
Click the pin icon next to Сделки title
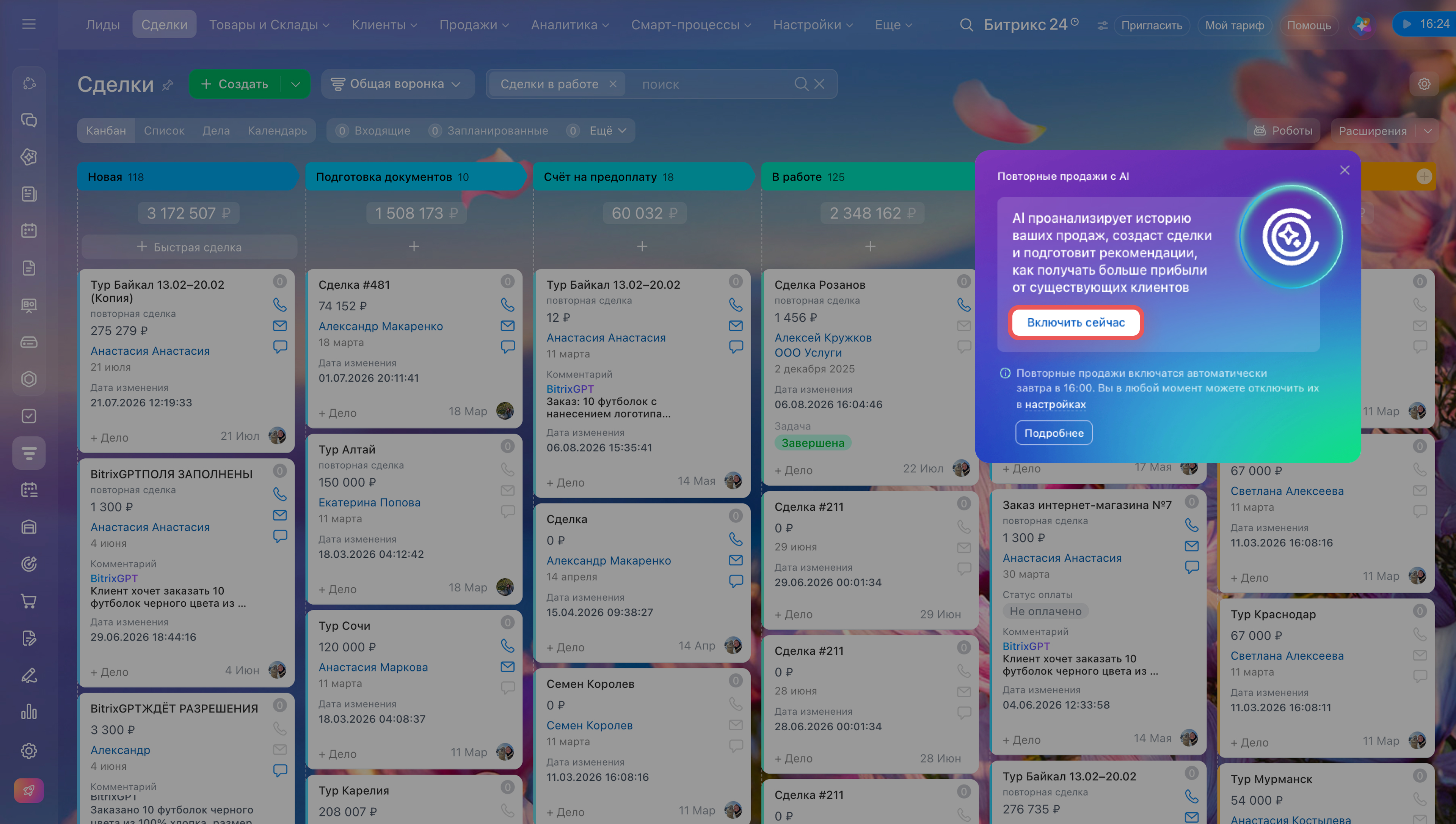point(167,85)
